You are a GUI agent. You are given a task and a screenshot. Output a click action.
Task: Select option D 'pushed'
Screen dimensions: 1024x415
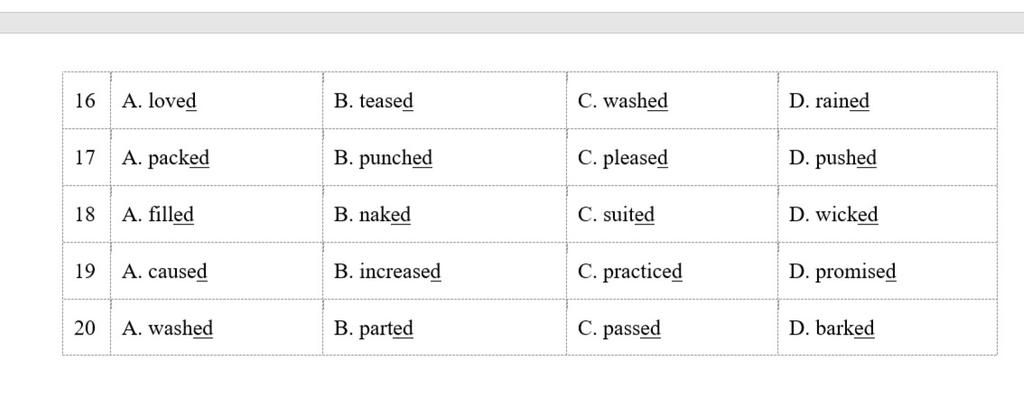[846, 158]
